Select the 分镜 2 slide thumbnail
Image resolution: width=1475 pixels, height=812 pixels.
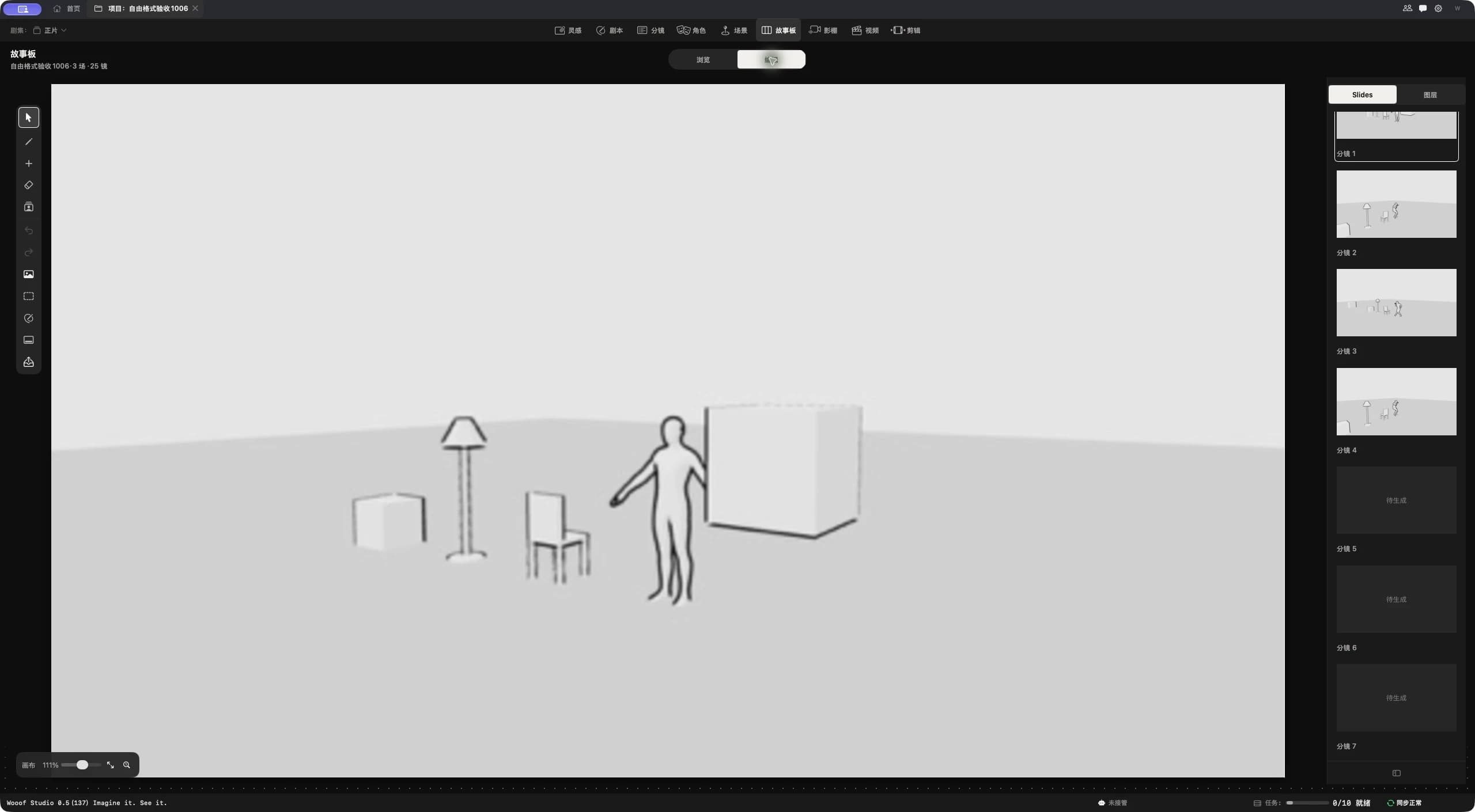(1396, 204)
